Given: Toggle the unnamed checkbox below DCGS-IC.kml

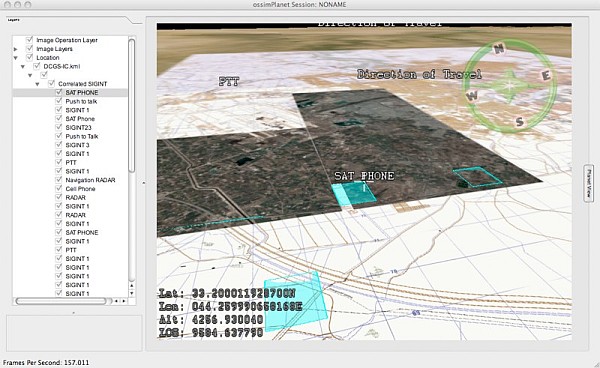Looking at the screenshot, I should (44, 75).
